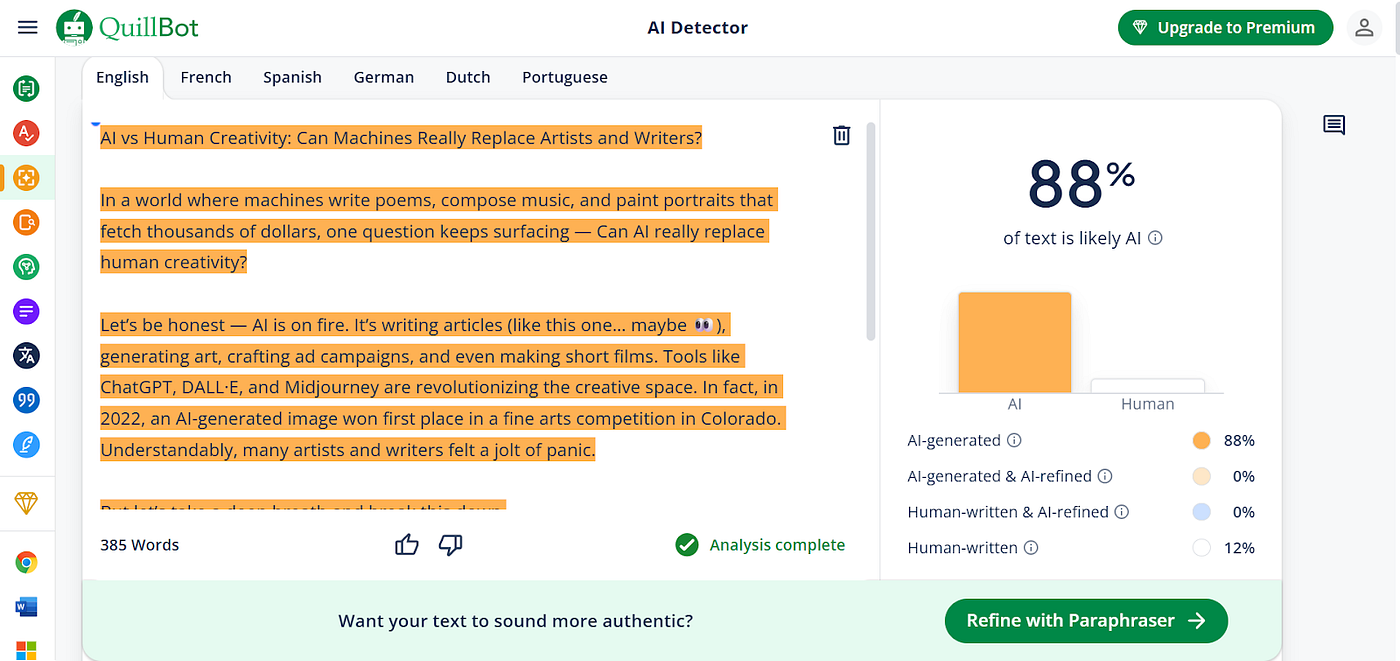Screen dimensions: 1400x661
Task: Open the hamburger navigation menu
Action: (28, 27)
